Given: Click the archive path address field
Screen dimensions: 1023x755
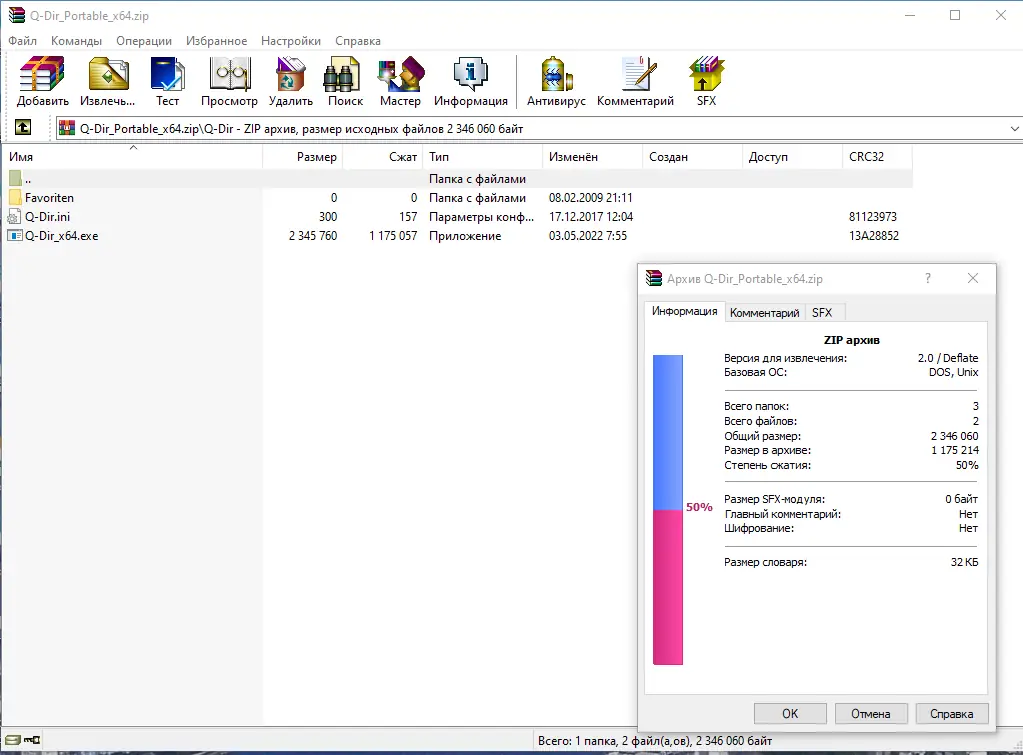Looking at the screenshot, I should pos(538,129).
